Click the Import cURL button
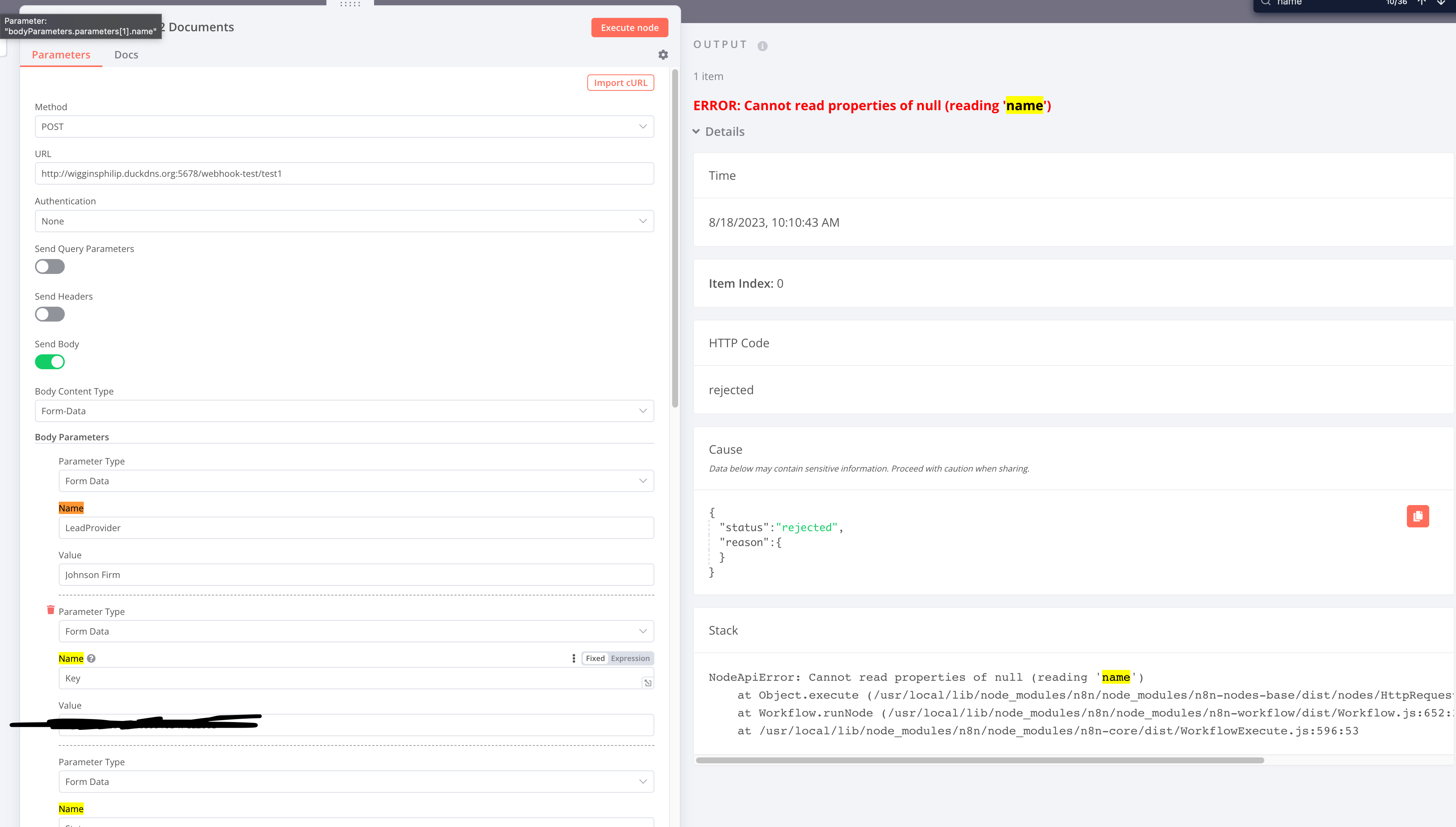 pos(620,83)
